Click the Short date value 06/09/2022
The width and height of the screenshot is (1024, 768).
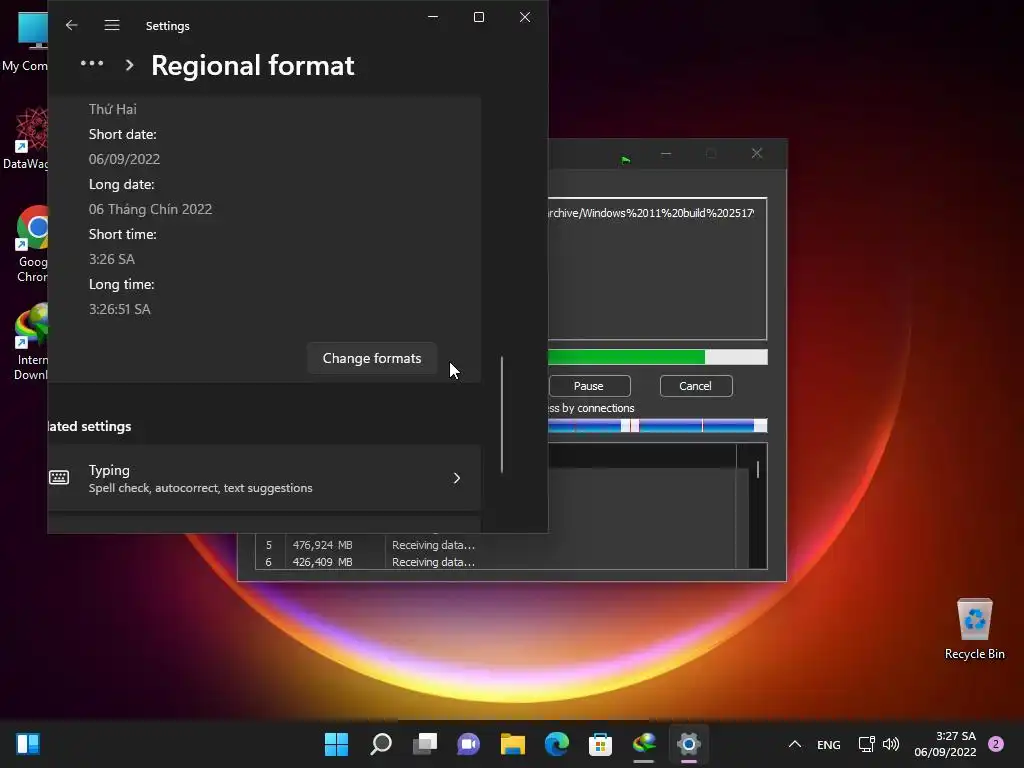point(124,159)
